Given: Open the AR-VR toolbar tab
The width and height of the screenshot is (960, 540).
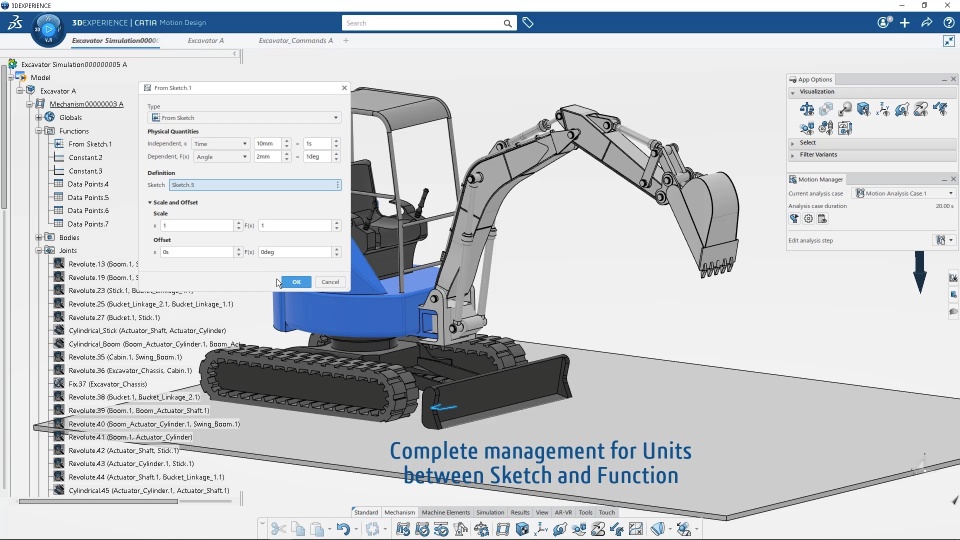Looking at the screenshot, I should tap(563, 512).
